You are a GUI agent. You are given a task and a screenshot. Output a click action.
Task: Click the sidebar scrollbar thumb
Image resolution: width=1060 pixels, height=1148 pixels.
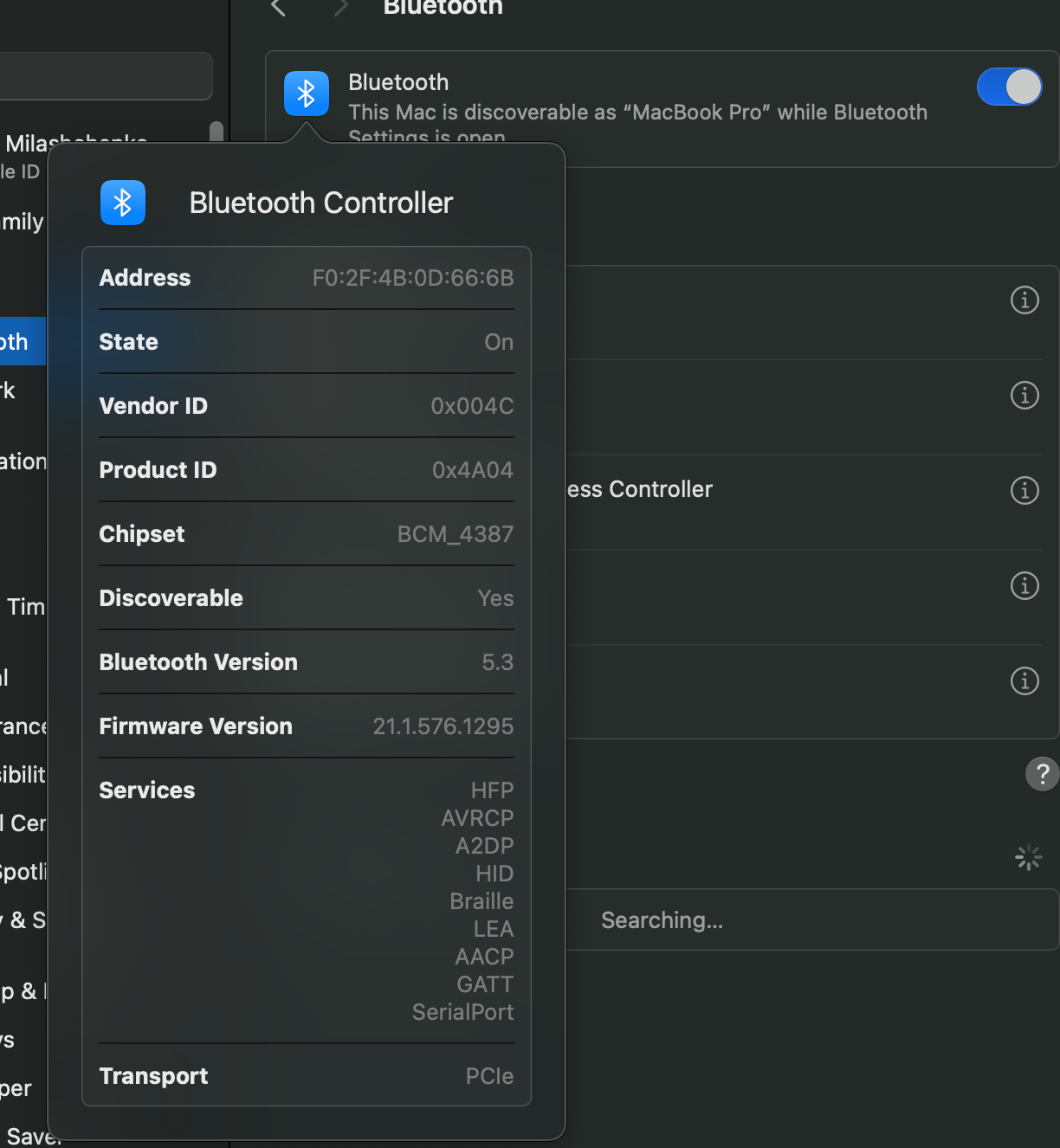[x=217, y=132]
